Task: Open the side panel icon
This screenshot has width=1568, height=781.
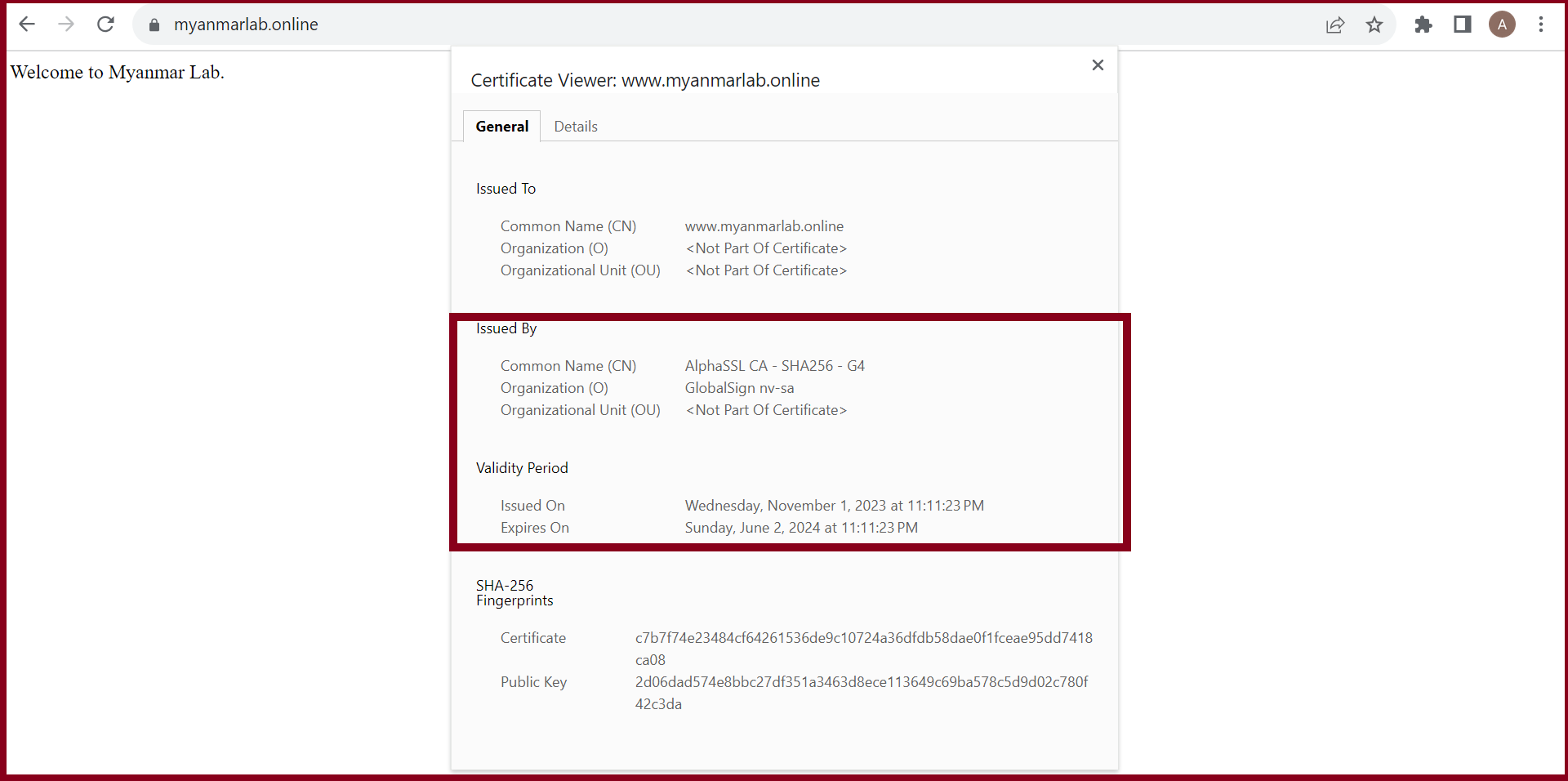Action: [x=1463, y=25]
